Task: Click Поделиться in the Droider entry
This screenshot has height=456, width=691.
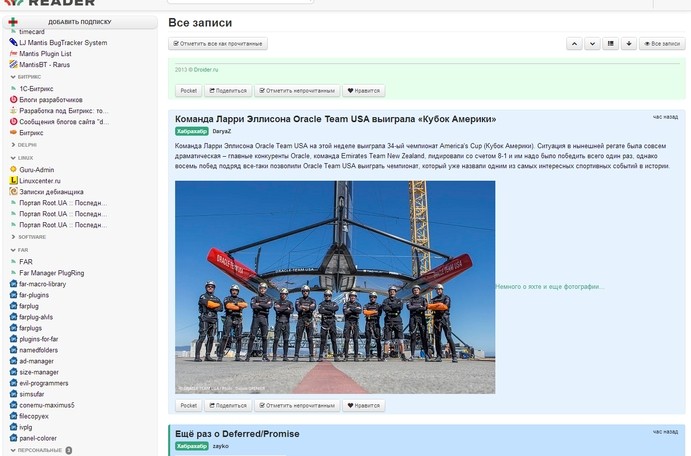Action: (x=228, y=91)
